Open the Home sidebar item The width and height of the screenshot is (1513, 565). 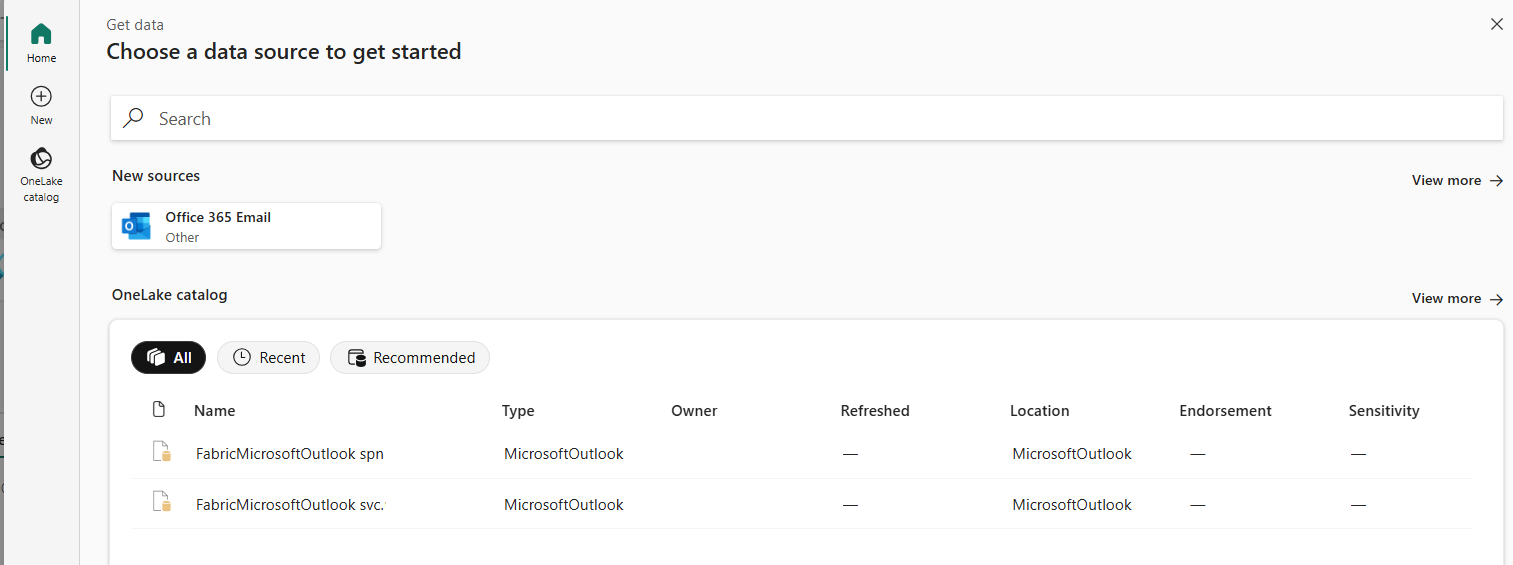pos(41,44)
